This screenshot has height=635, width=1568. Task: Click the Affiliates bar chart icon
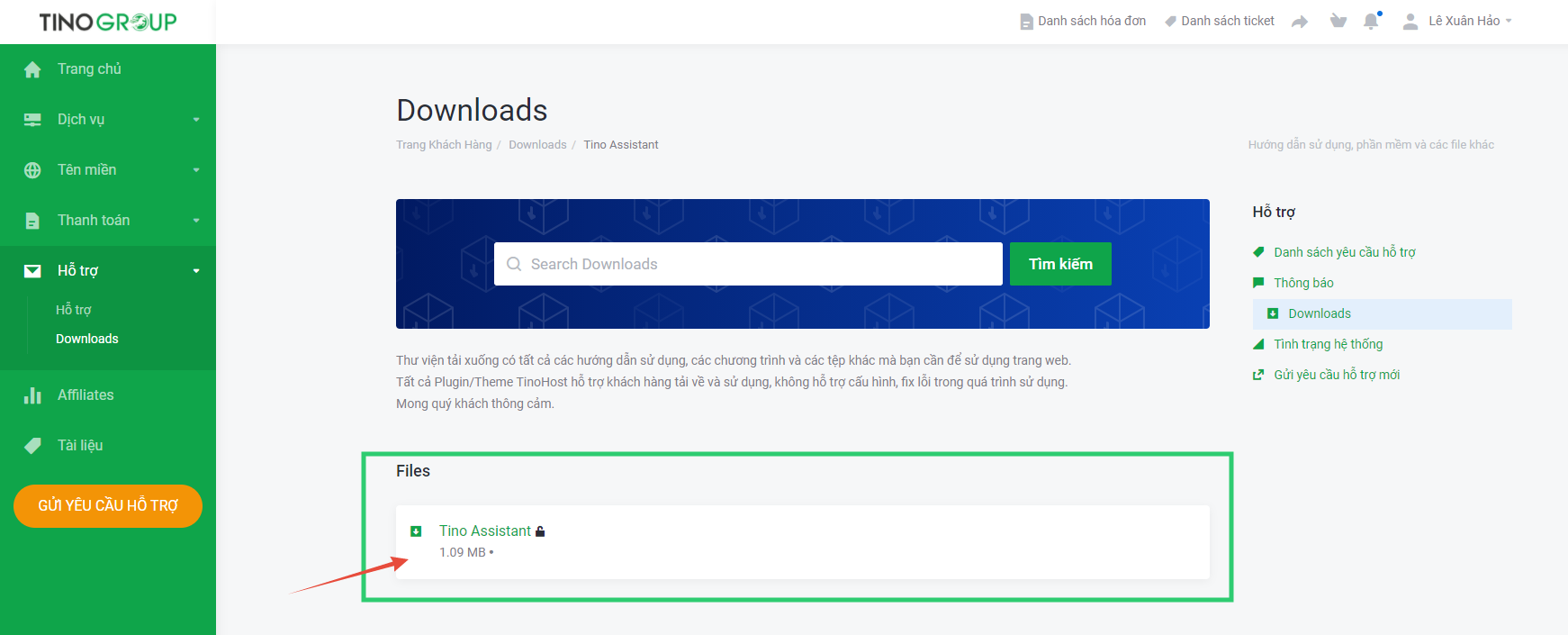[x=32, y=395]
